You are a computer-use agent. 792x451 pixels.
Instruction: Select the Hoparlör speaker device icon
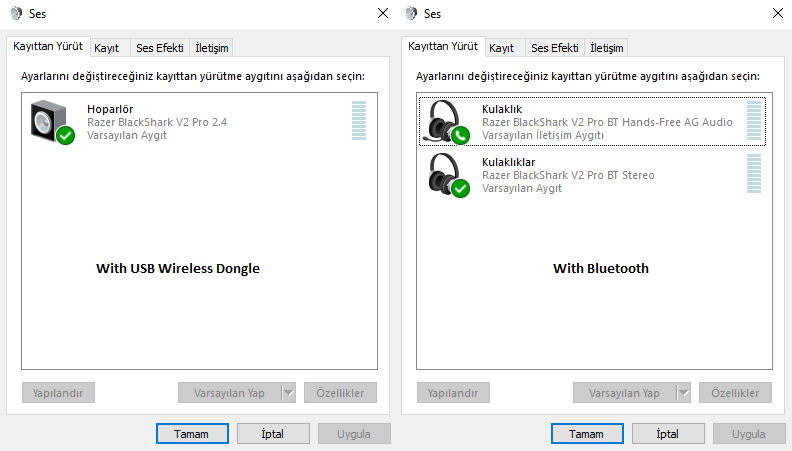pyautogui.click(x=52, y=122)
